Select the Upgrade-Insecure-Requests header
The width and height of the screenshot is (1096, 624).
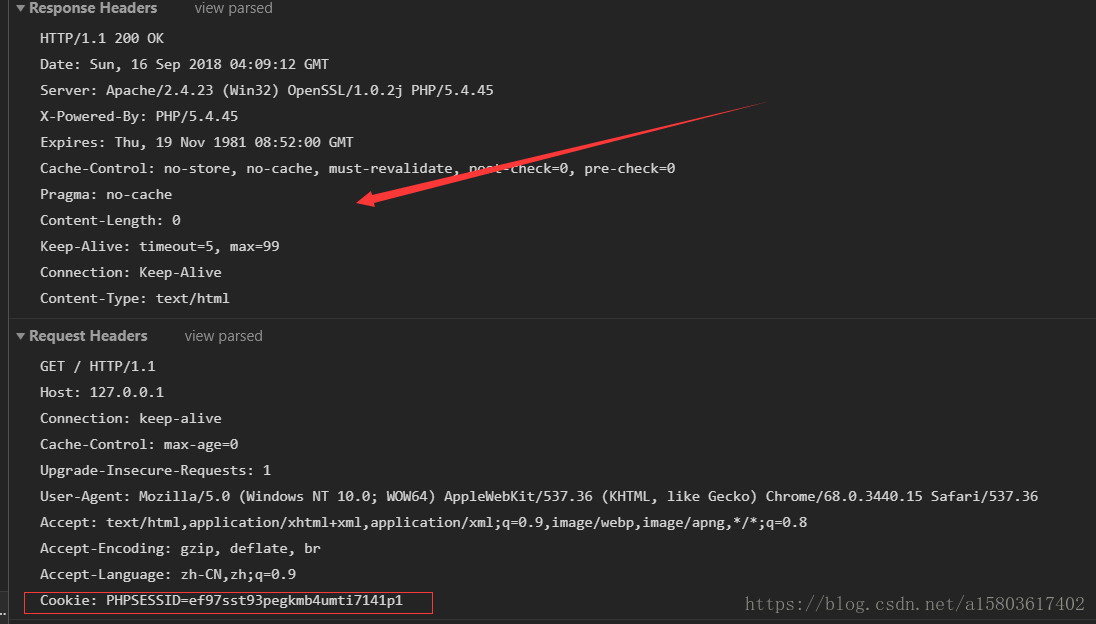pos(154,470)
